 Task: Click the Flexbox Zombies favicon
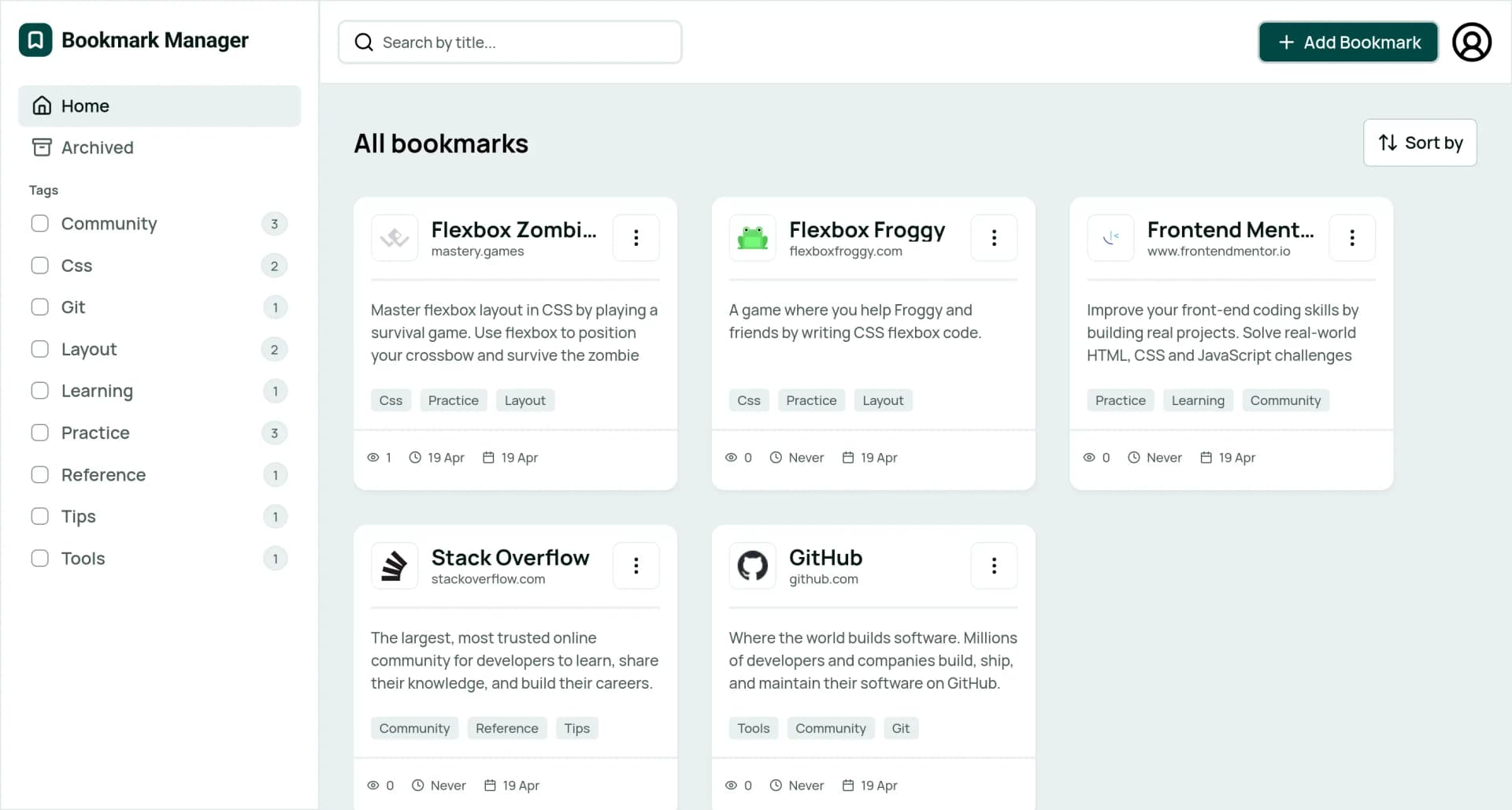[395, 238]
